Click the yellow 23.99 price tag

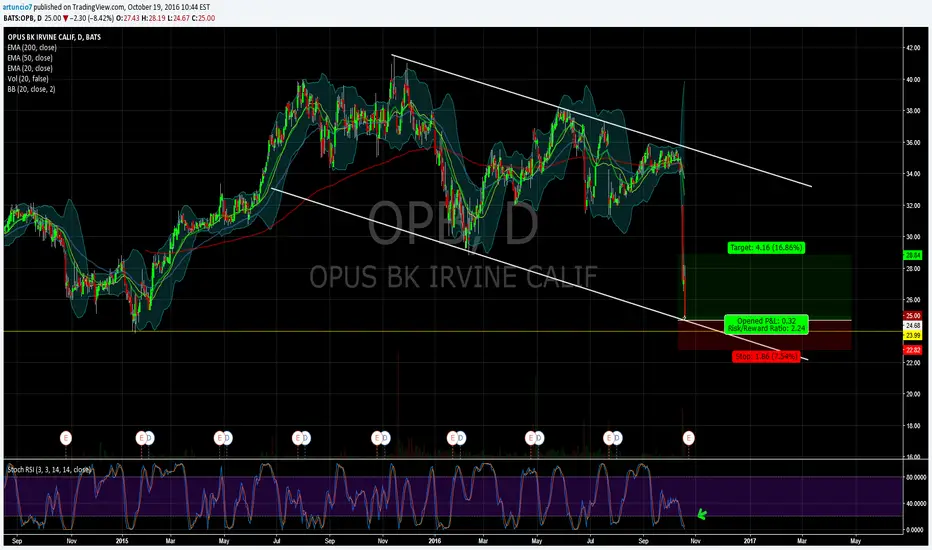click(x=913, y=336)
